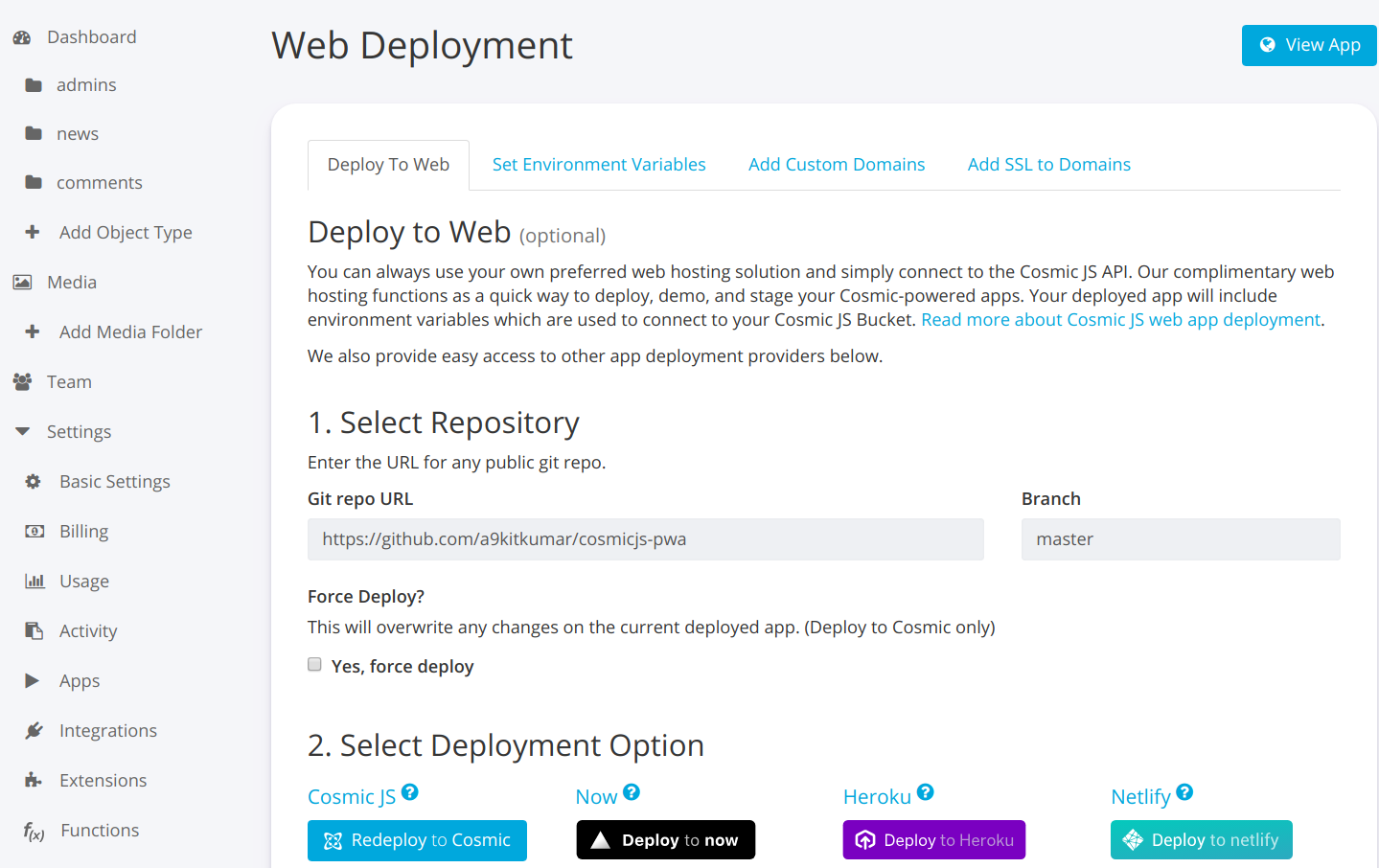Expand Add Object Type plus icon

(33, 233)
